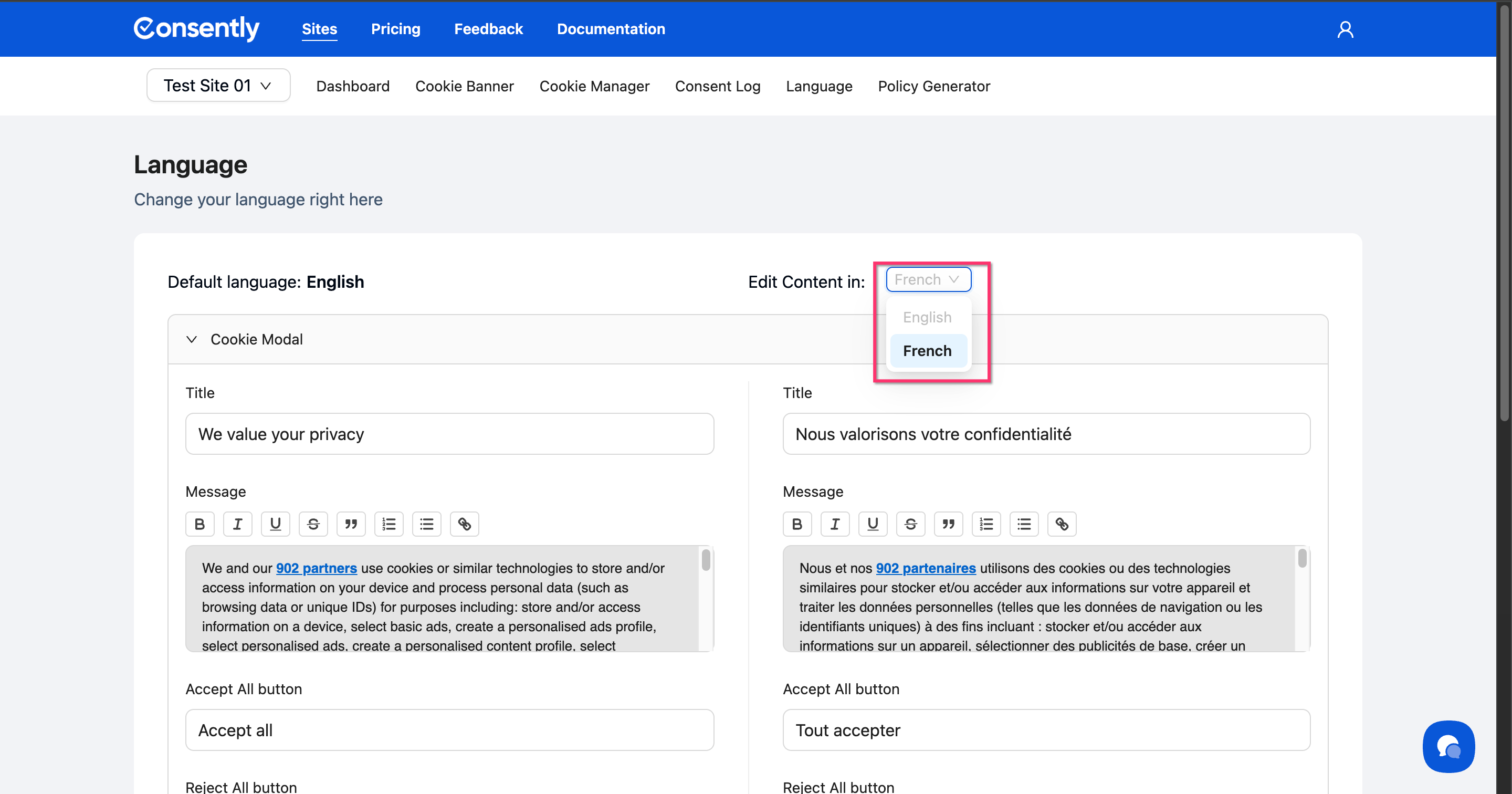Click French Title input field
Screen dimensions: 1512x794
1046,434
